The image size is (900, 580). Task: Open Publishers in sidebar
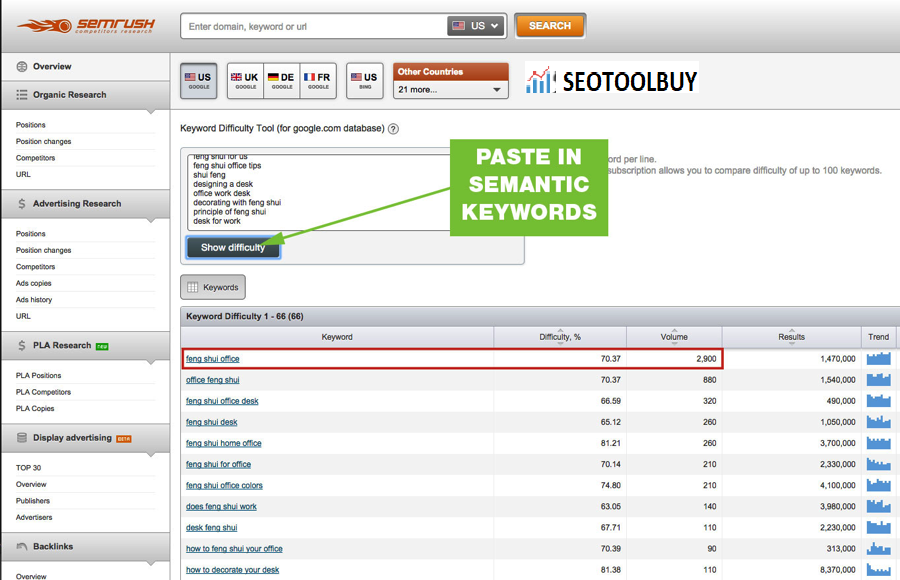tap(33, 501)
